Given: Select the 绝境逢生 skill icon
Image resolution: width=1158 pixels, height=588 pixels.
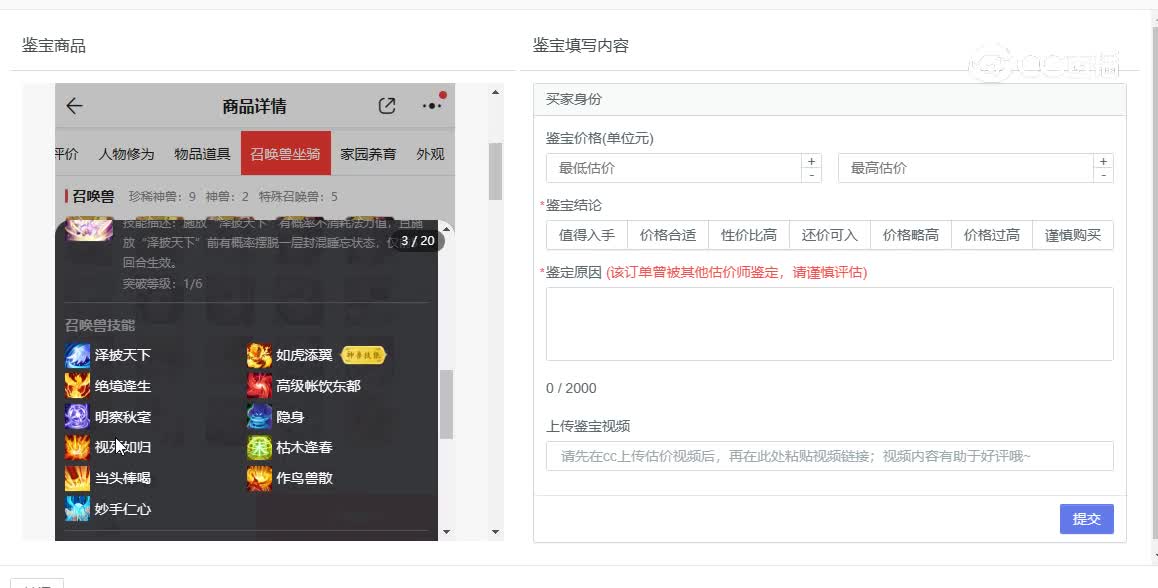Looking at the screenshot, I should point(78,386).
